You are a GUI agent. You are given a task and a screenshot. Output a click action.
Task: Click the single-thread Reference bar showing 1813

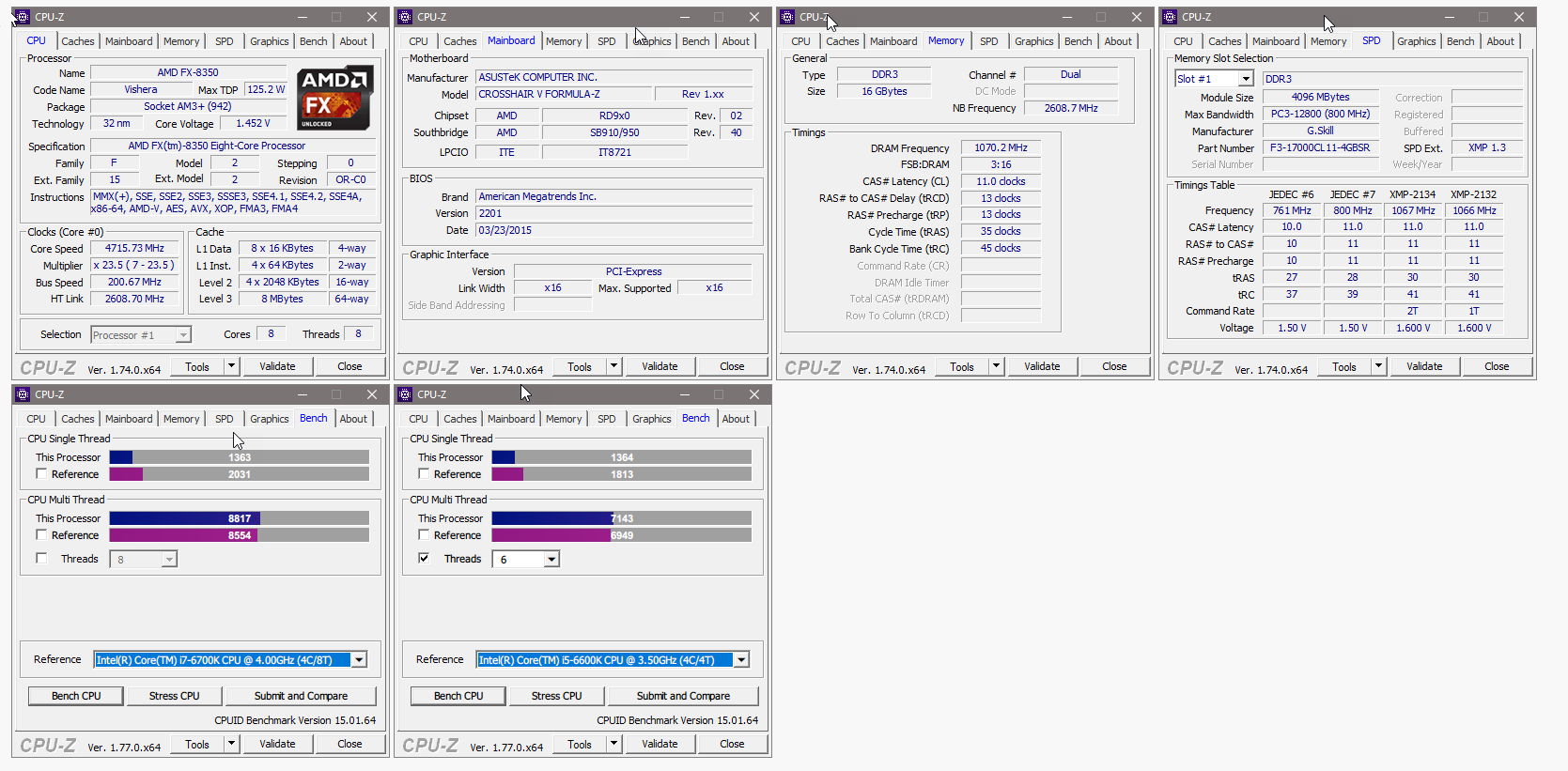pos(622,474)
